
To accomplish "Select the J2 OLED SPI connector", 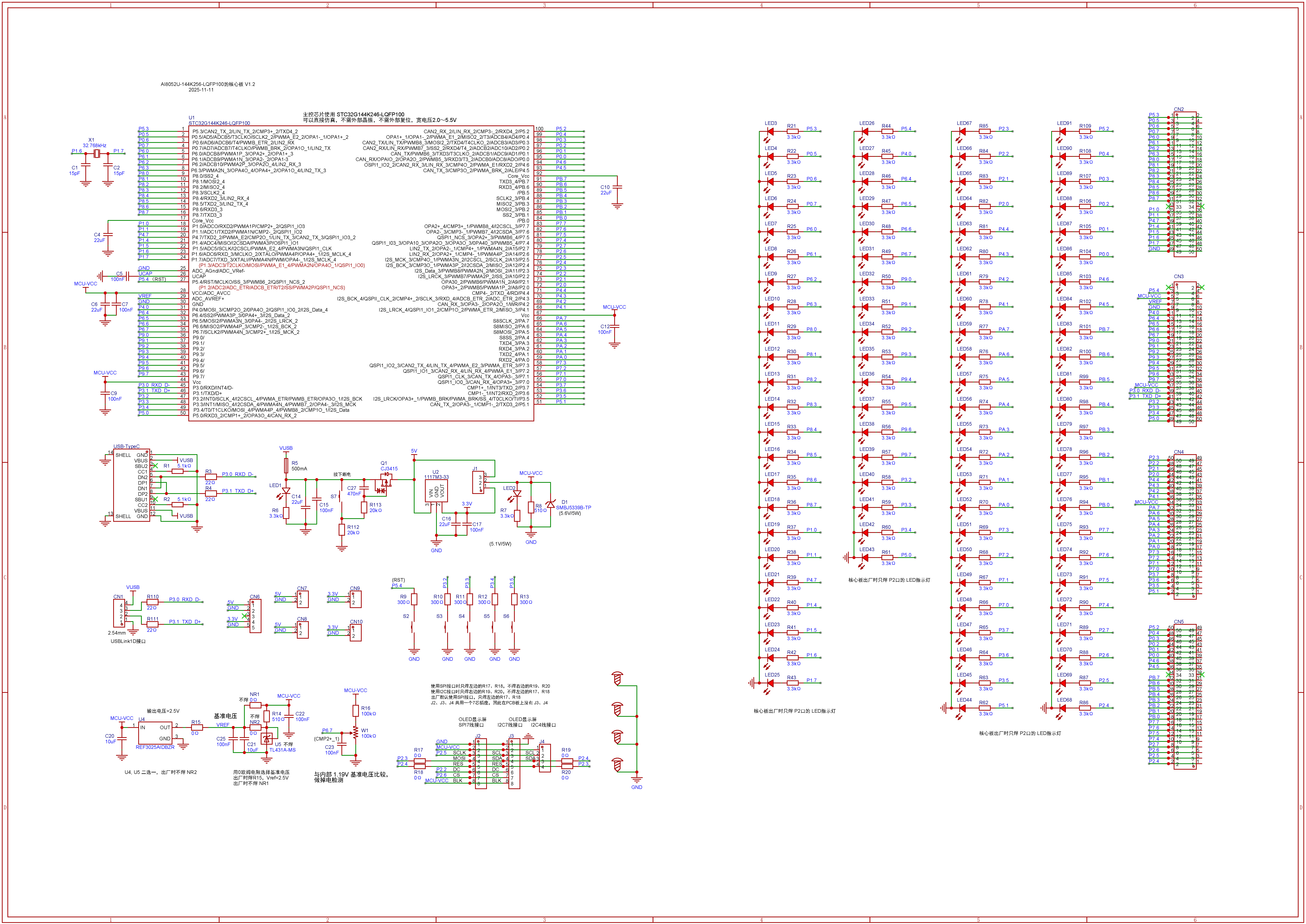I will click(481, 764).
